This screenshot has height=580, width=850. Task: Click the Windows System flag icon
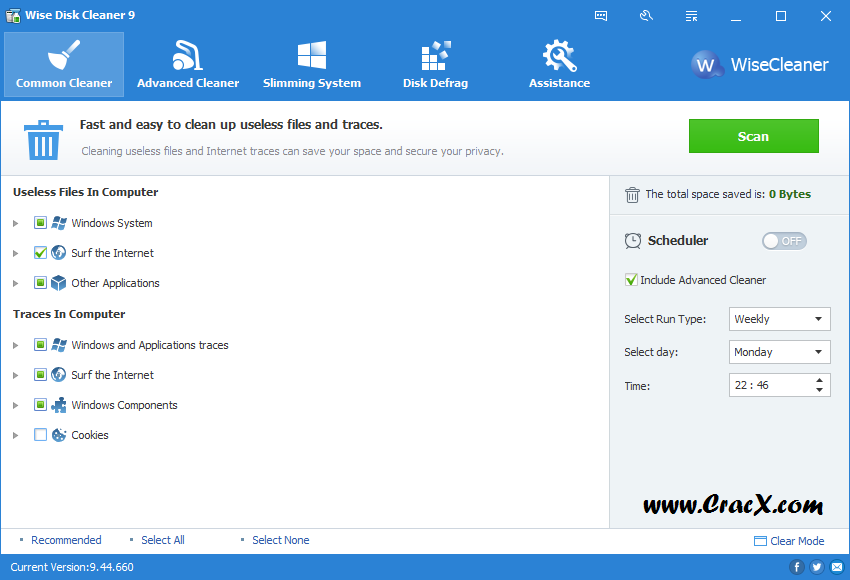tap(59, 223)
